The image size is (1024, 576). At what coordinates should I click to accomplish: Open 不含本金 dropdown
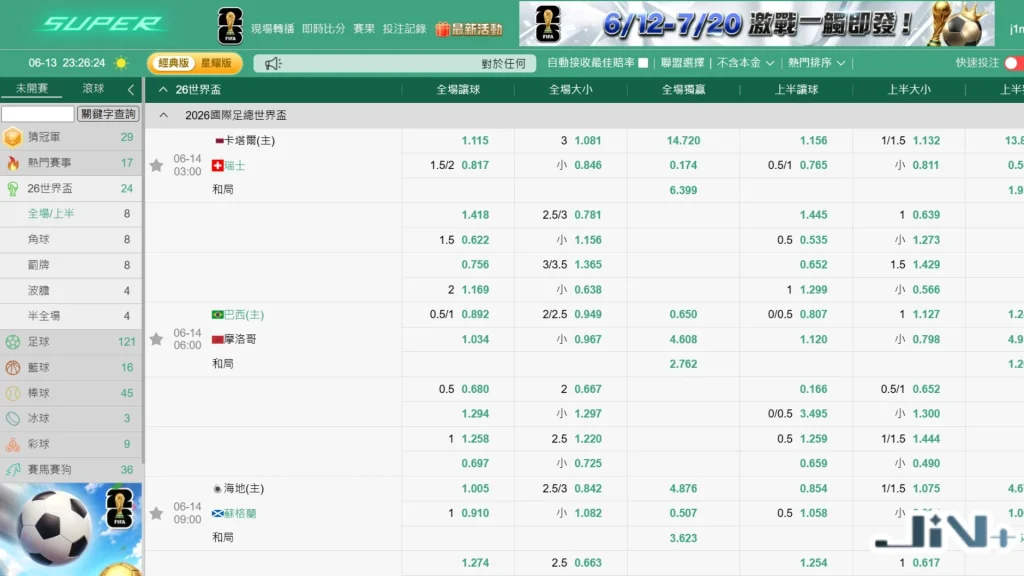coord(745,63)
